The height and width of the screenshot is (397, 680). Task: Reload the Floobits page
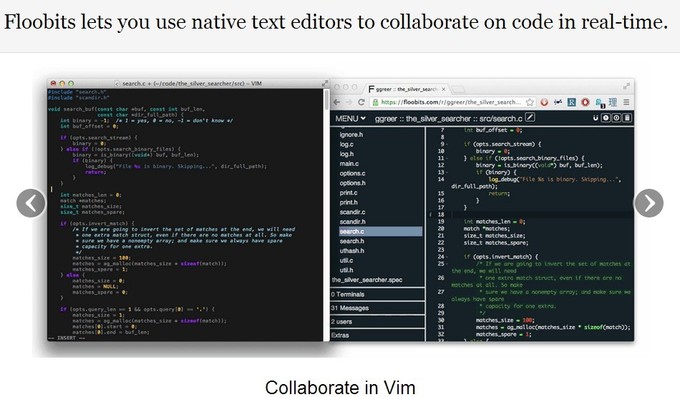click(x=361, y=102)
